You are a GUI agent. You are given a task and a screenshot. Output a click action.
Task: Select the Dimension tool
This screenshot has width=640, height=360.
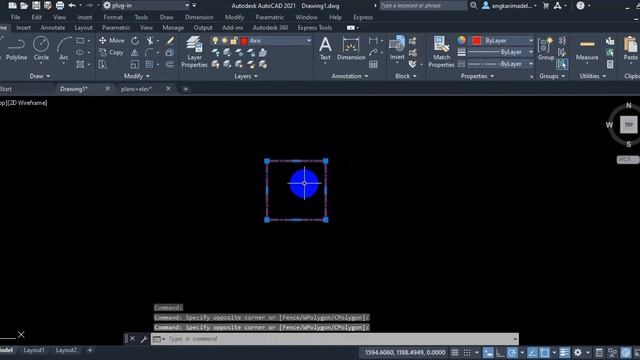tap(351, 49)
